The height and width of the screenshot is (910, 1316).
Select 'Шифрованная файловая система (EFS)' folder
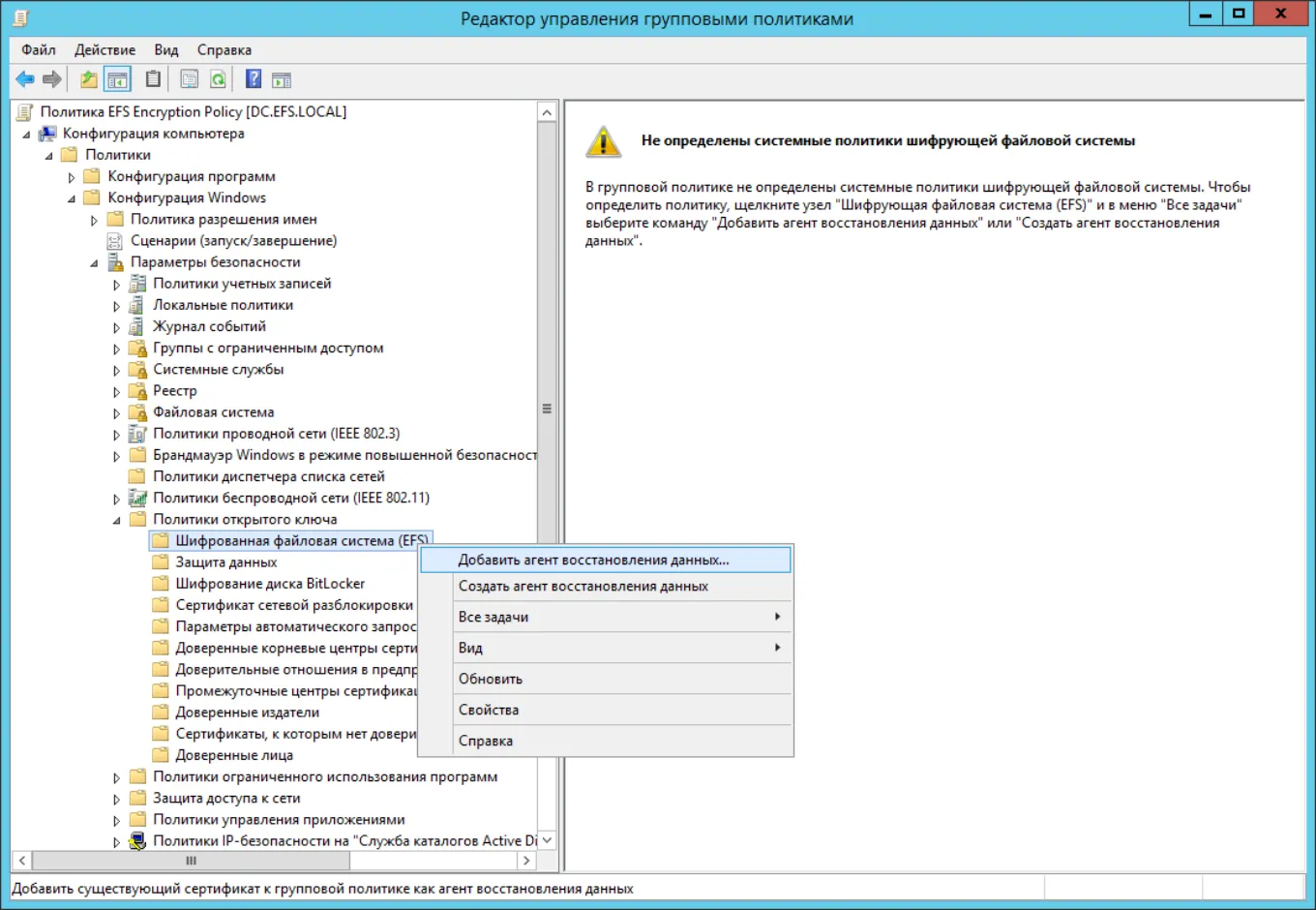coord(290,540)
